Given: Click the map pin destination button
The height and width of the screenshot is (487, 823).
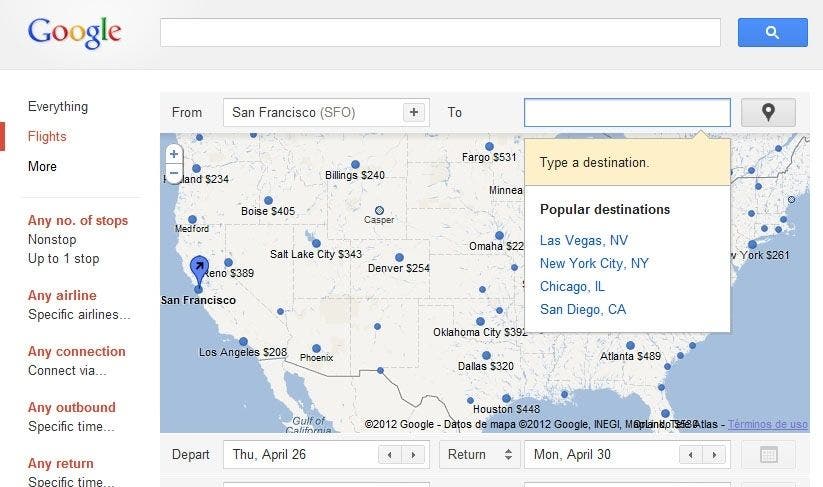Looking at the screenshot, I should [768, 112].
